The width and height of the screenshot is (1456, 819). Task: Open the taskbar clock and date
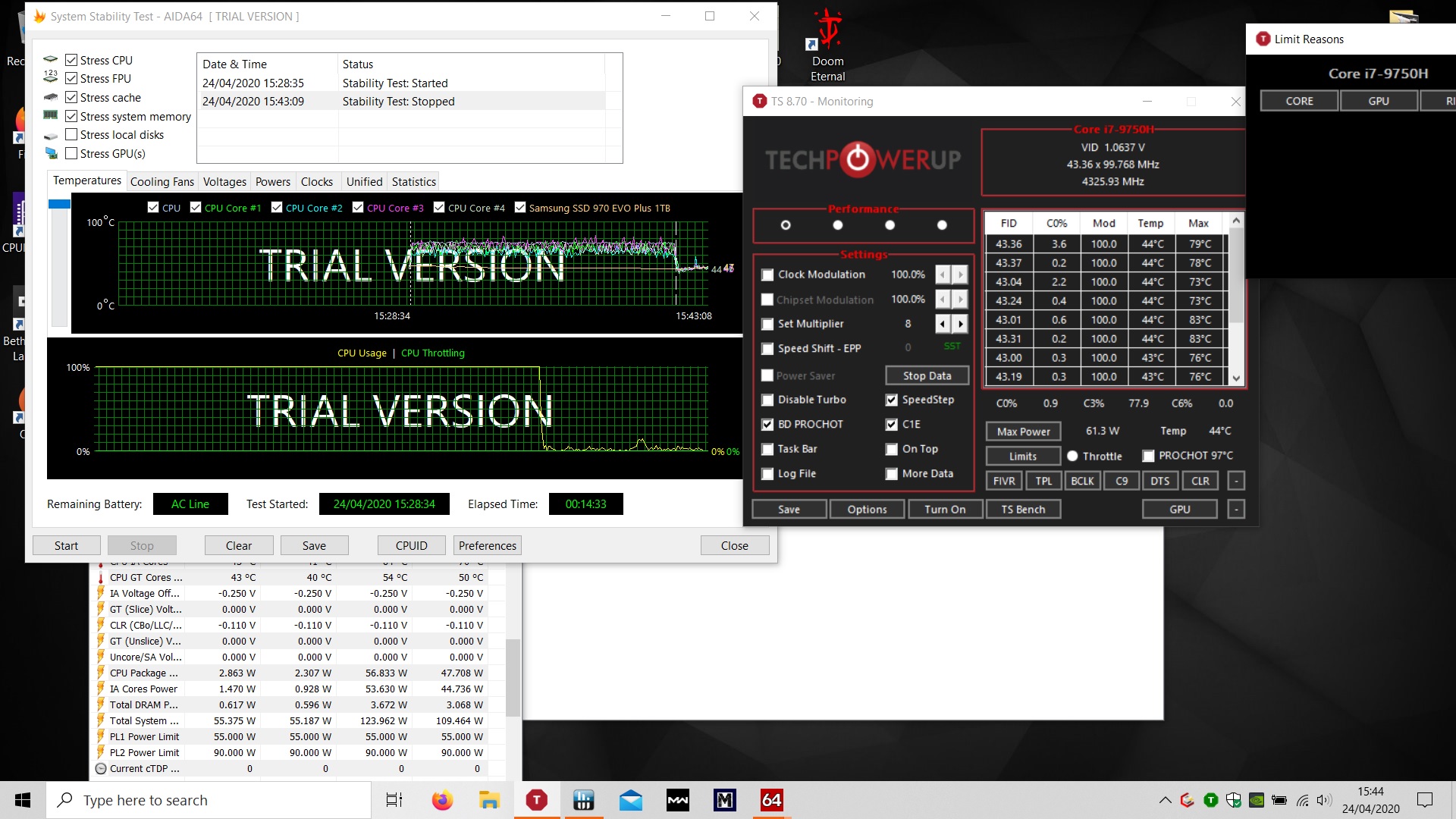pos(1370,800)
